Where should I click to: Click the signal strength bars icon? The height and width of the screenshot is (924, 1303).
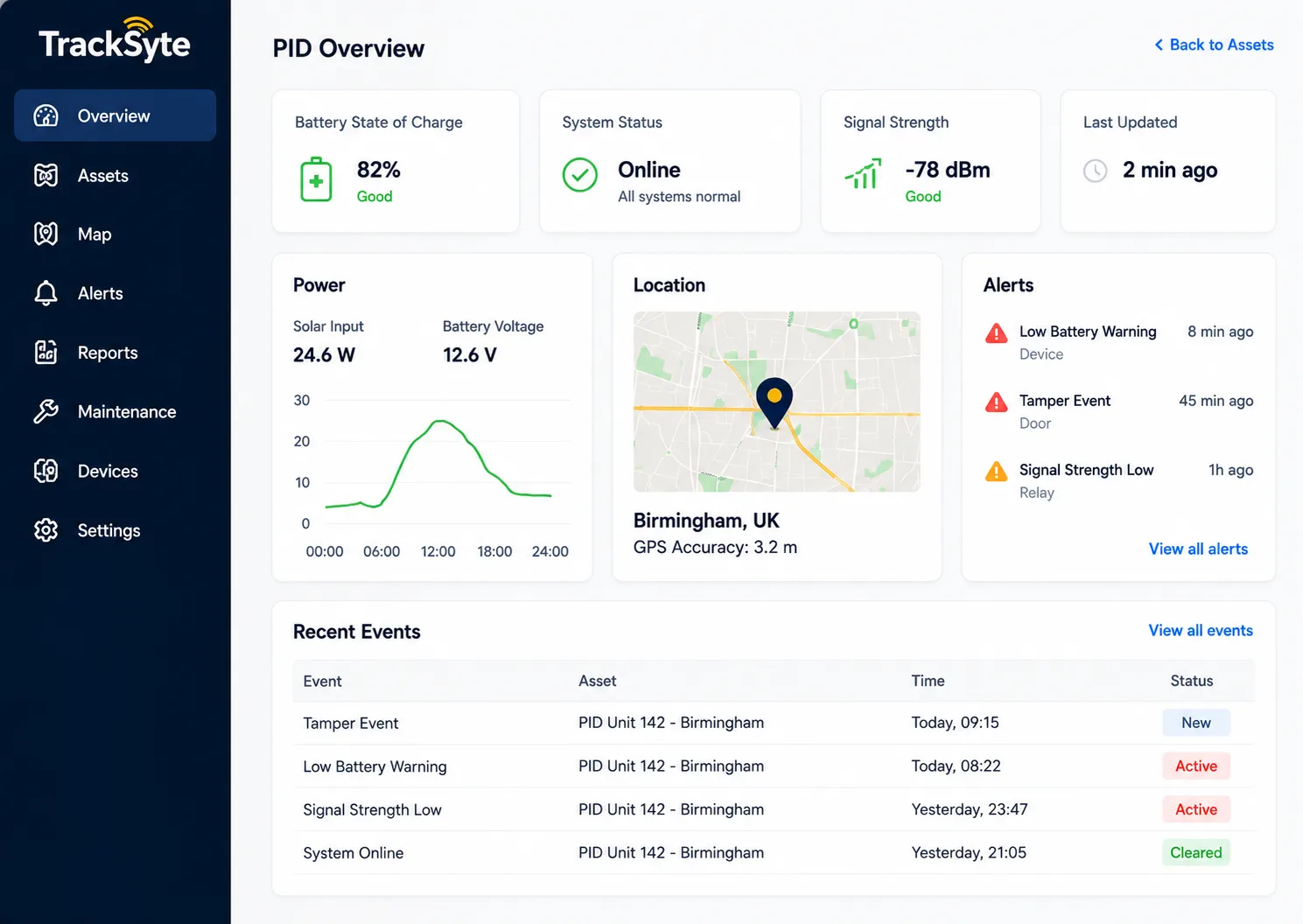(x=863, y=174)
